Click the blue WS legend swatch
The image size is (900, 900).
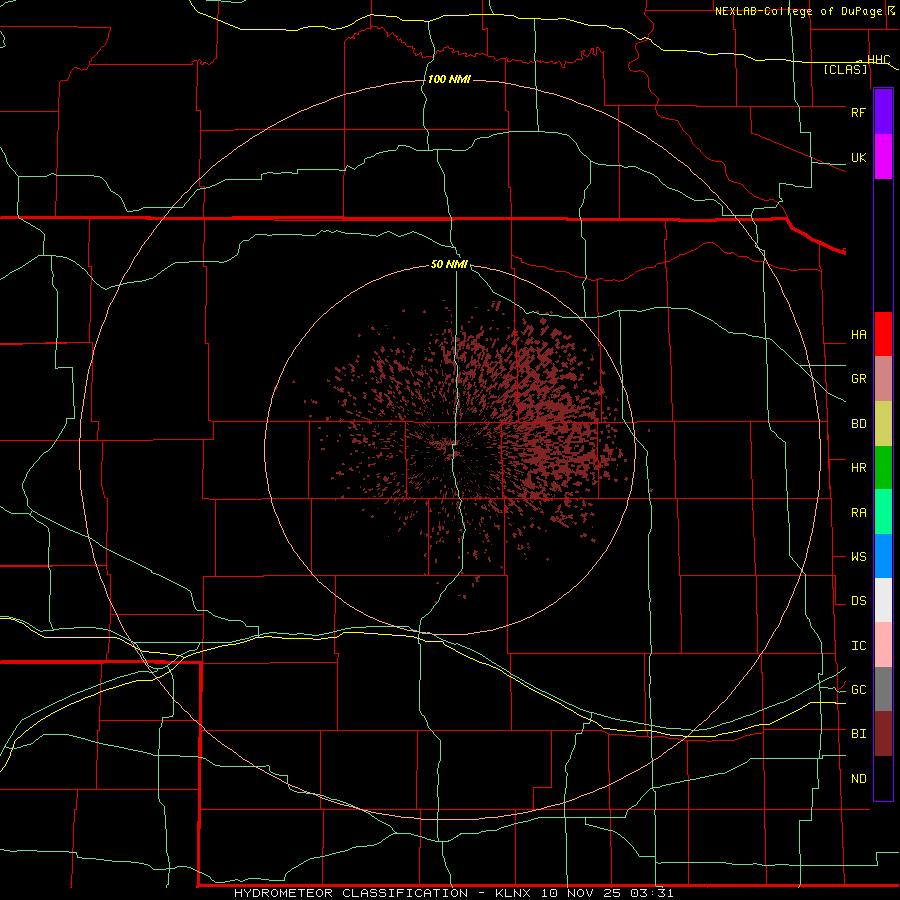(883, 556)
